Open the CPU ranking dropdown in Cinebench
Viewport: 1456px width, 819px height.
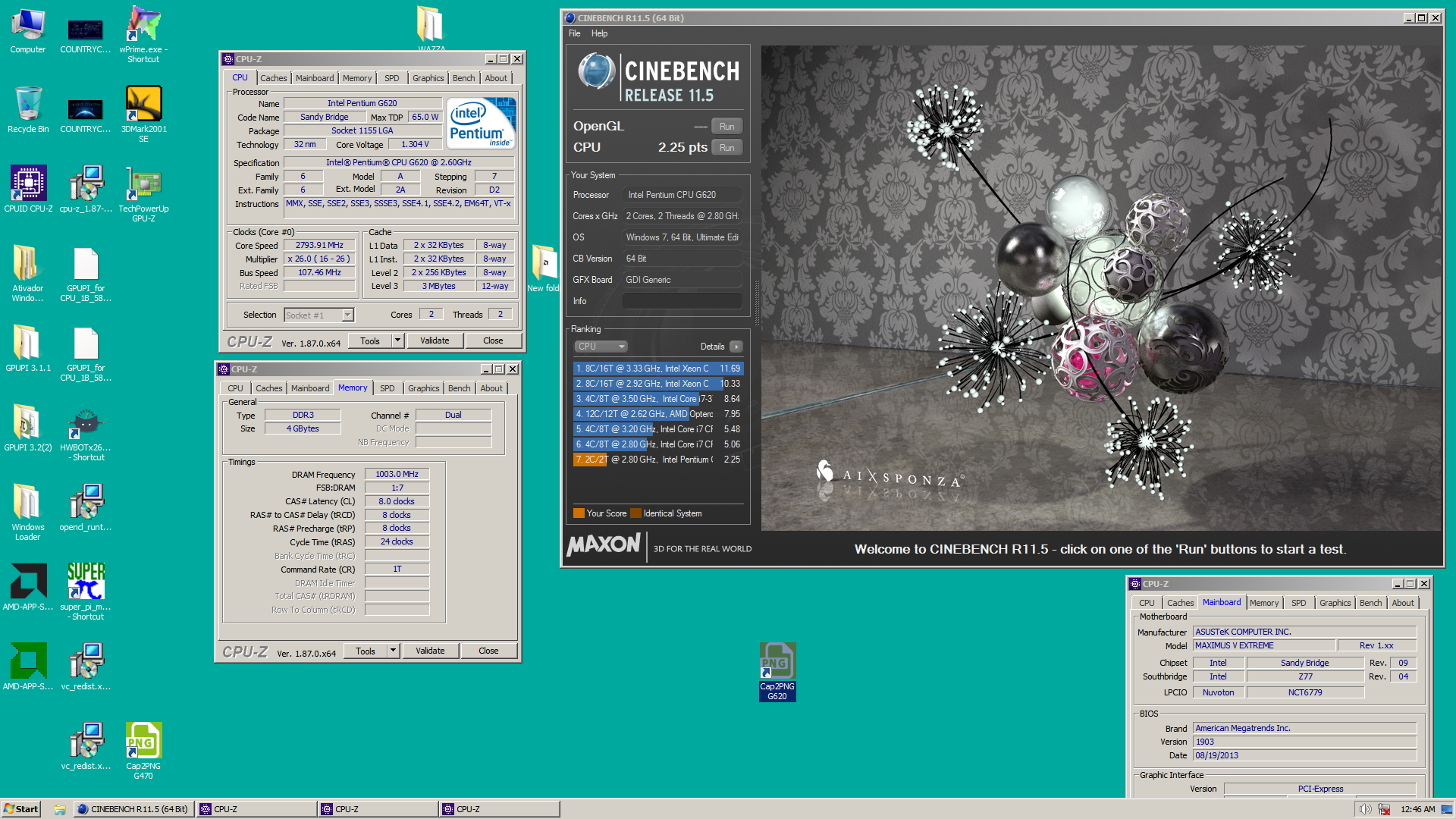click(601, 347)
